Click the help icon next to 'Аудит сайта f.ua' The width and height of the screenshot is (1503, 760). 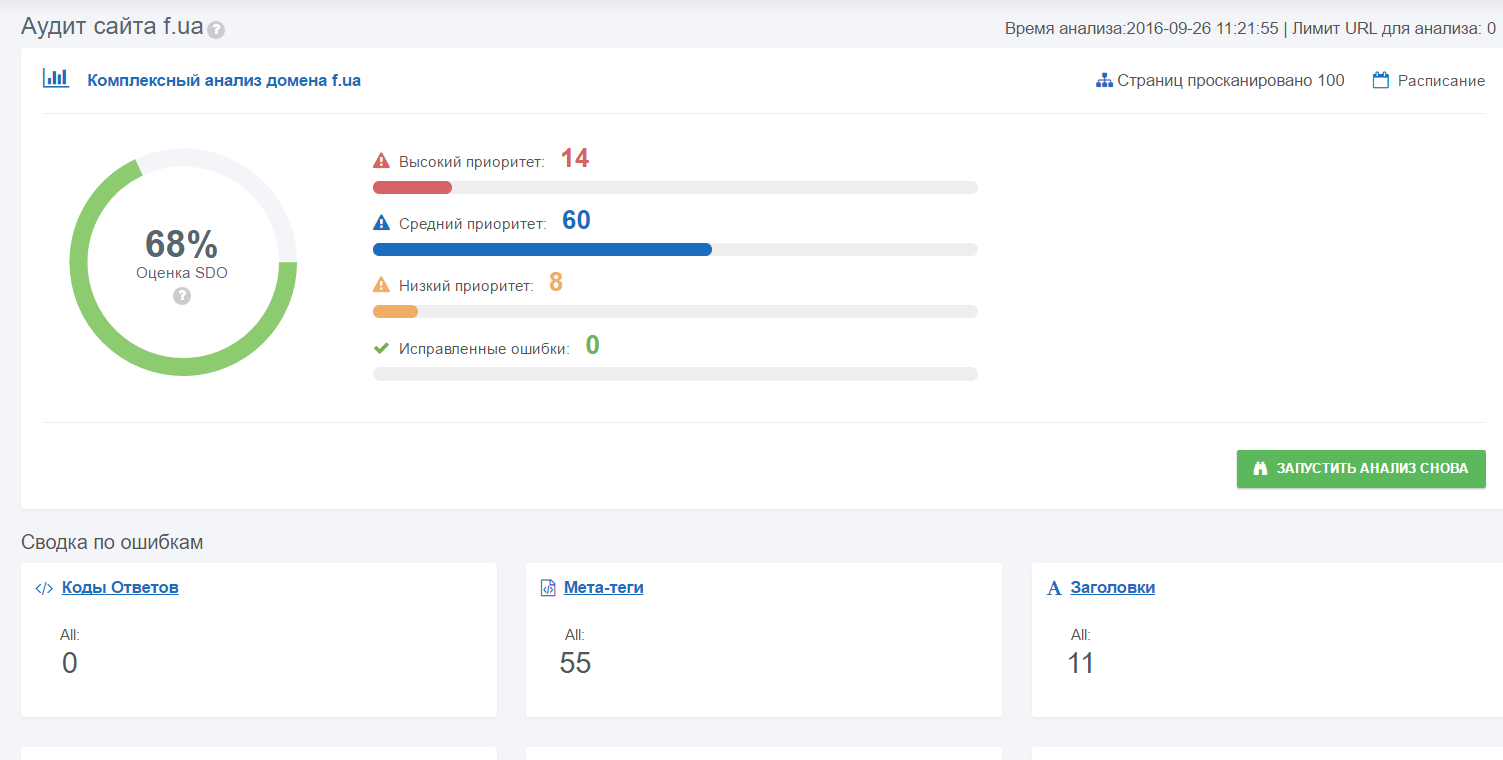point(216,30)
